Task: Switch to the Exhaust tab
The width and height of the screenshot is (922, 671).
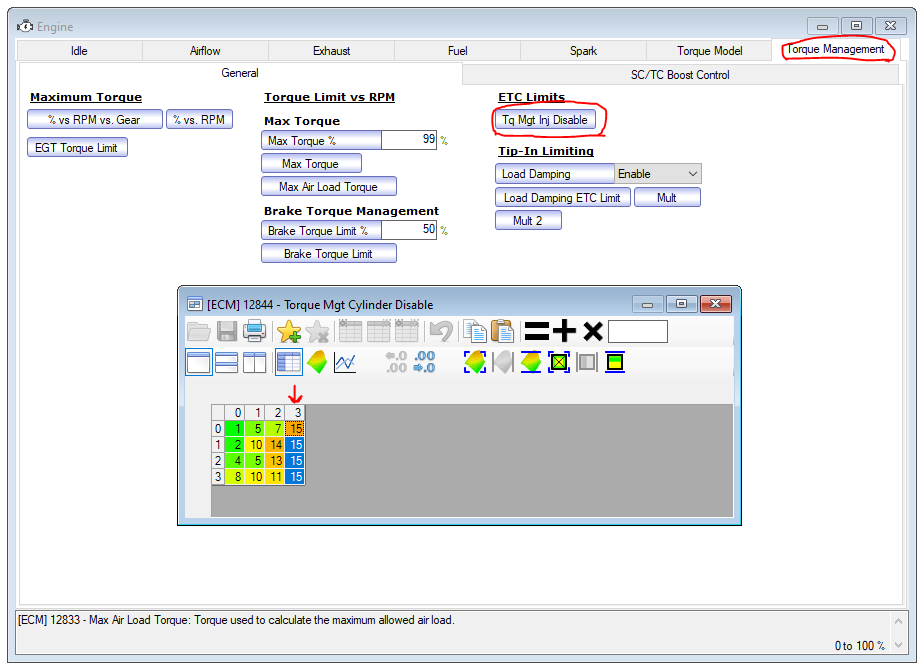Action: pos(331,51)
